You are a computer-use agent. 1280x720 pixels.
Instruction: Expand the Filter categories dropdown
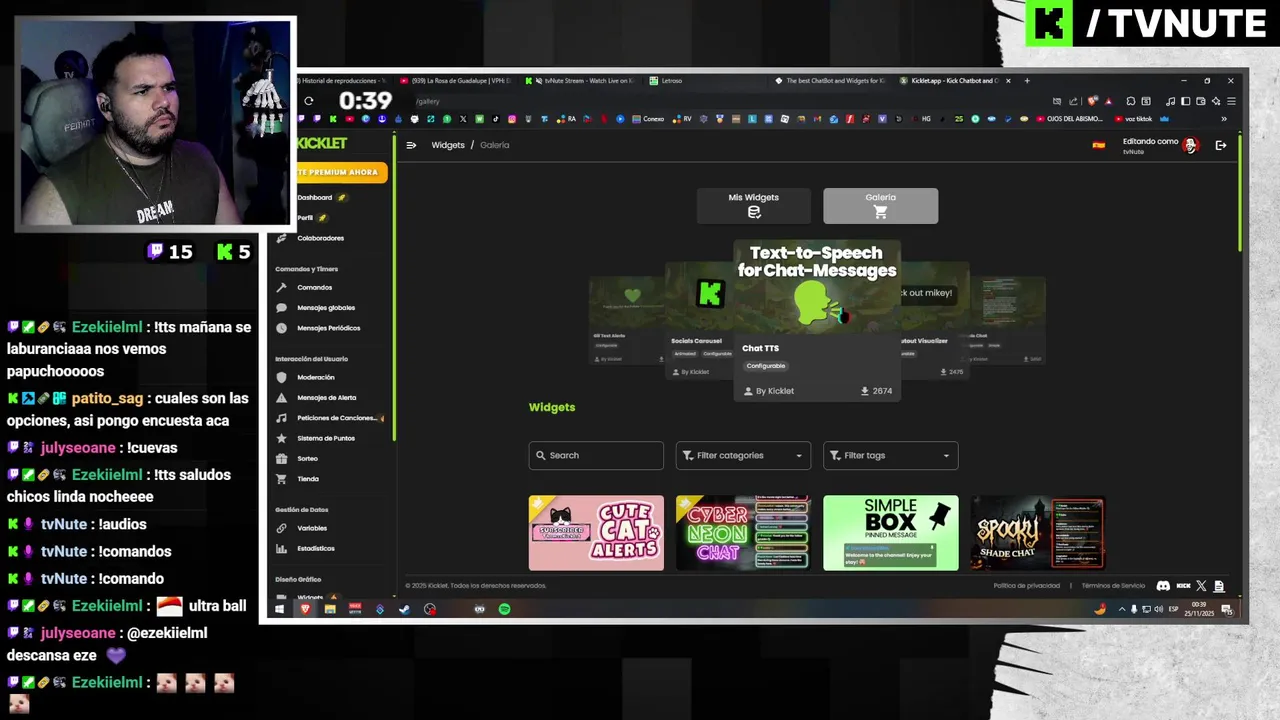(x=743, y=455)
